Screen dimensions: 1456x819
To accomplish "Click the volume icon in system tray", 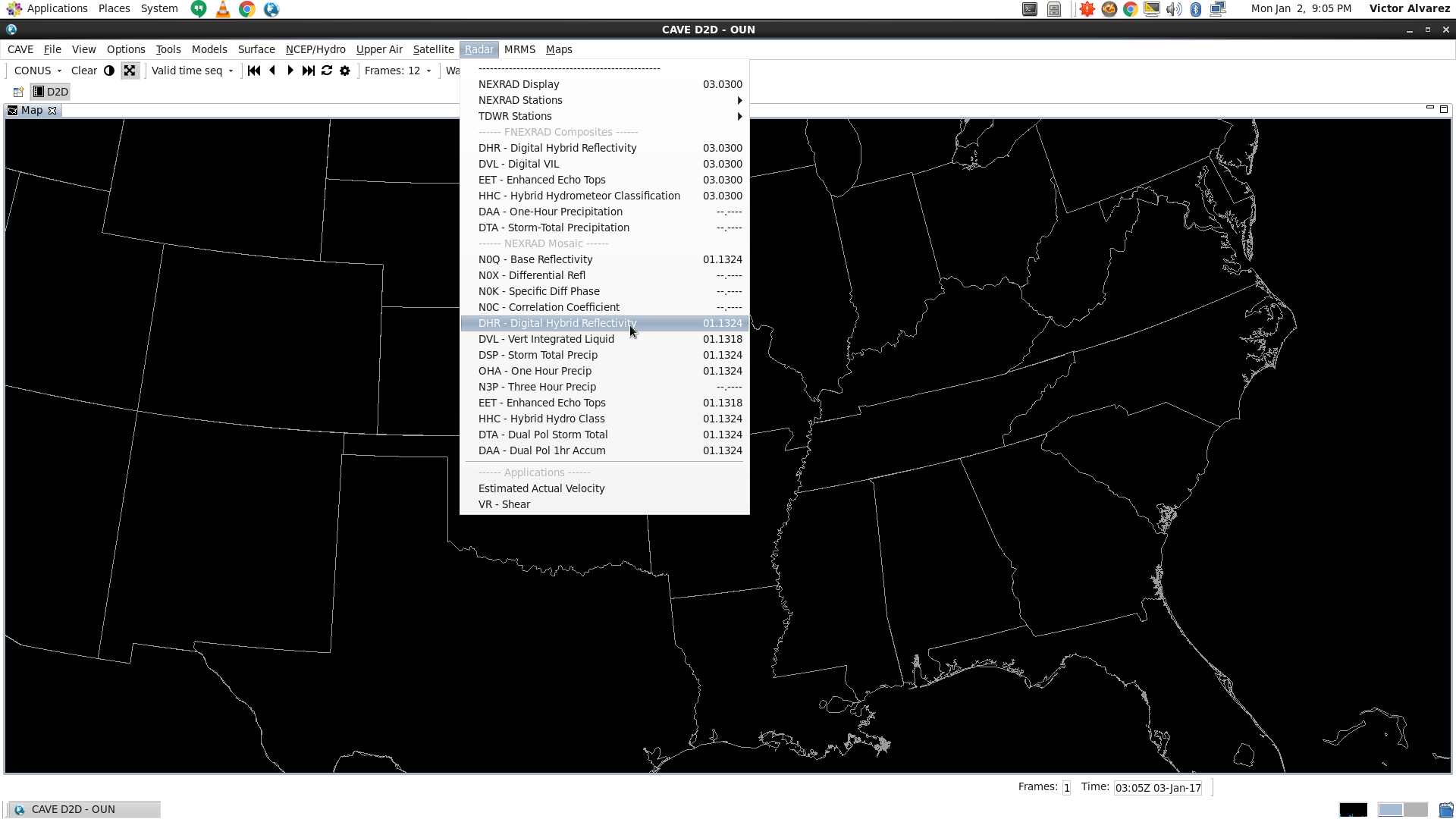I will point(1173,9).
